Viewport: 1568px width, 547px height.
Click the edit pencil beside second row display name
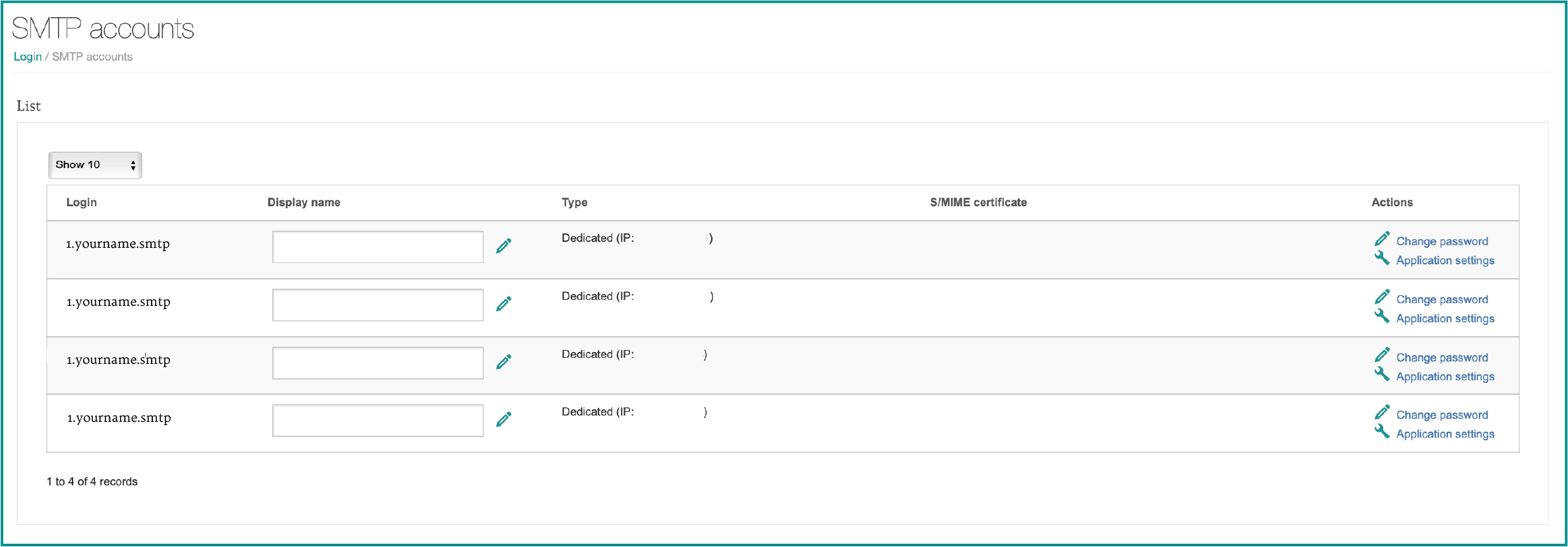(x=504, y=304)
